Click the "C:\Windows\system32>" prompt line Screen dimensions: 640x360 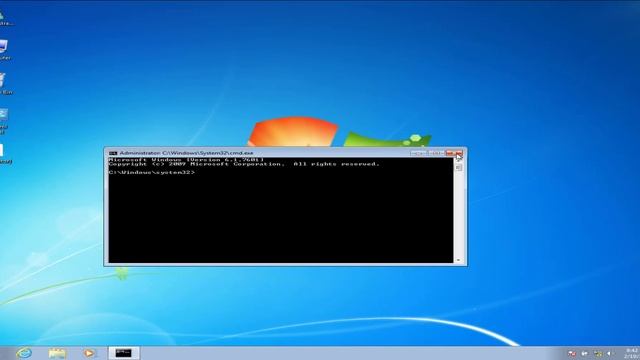coord(152,173)
